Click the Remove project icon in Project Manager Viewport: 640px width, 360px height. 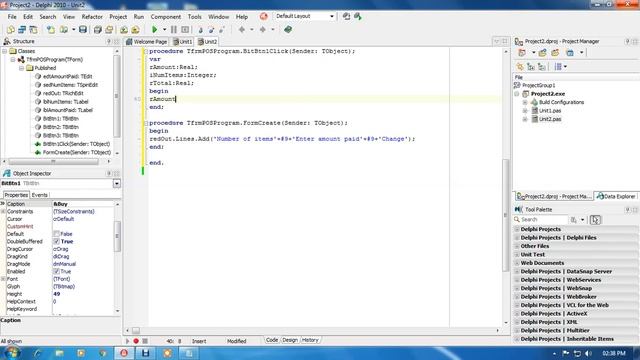click(555, 53)
